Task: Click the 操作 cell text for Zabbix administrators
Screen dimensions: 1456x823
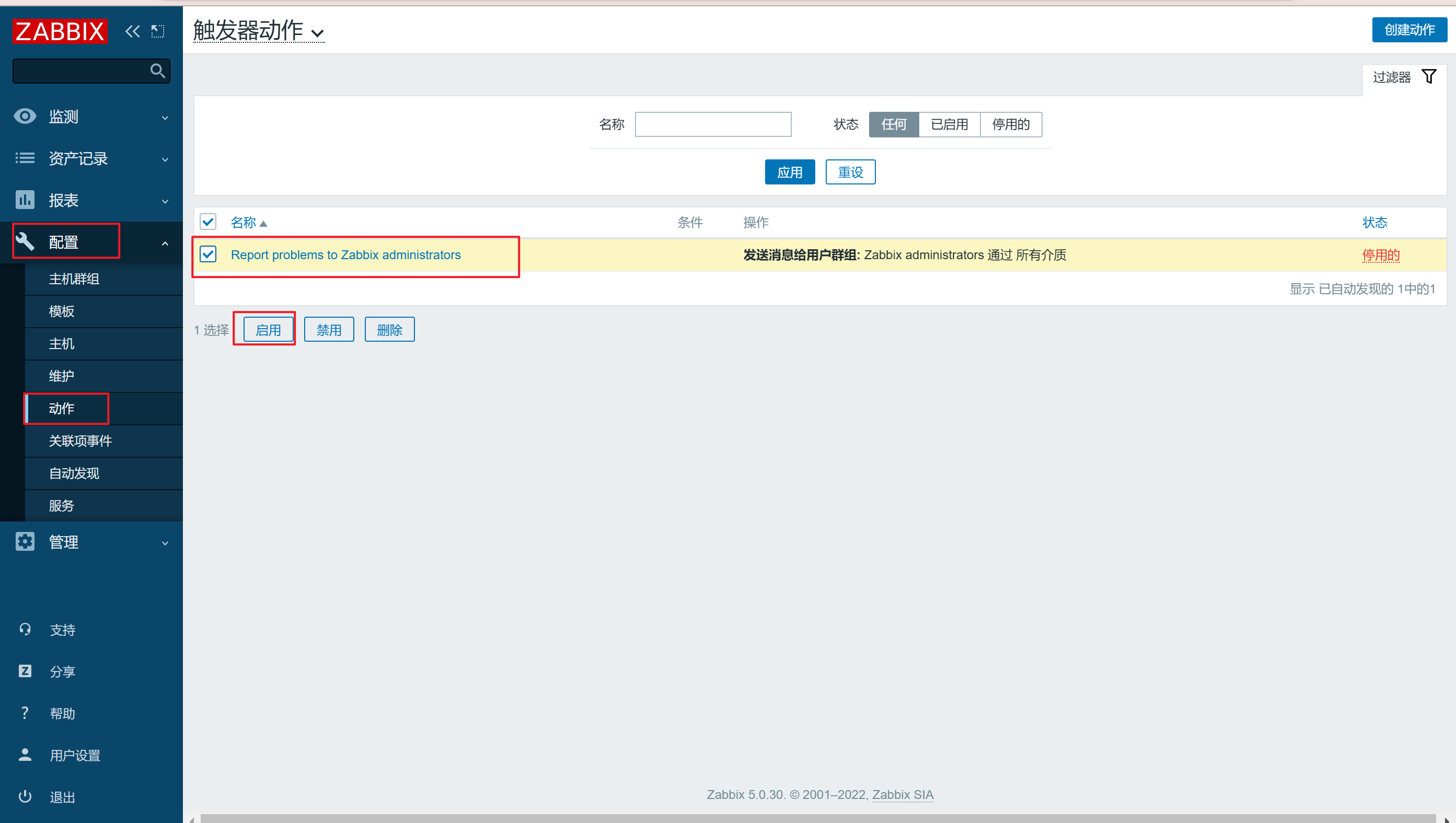Action: (904, 255)
